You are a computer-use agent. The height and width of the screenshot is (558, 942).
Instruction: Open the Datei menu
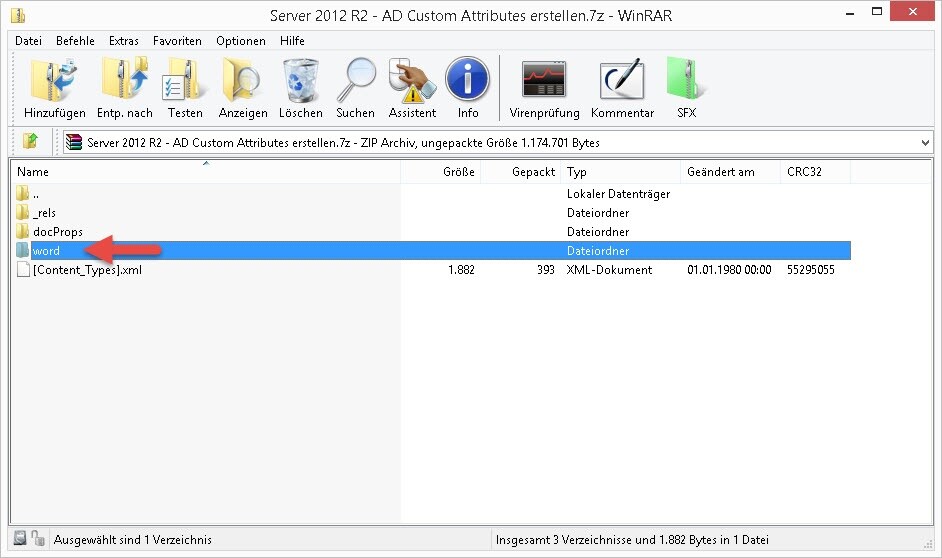(x=28, y=41)
